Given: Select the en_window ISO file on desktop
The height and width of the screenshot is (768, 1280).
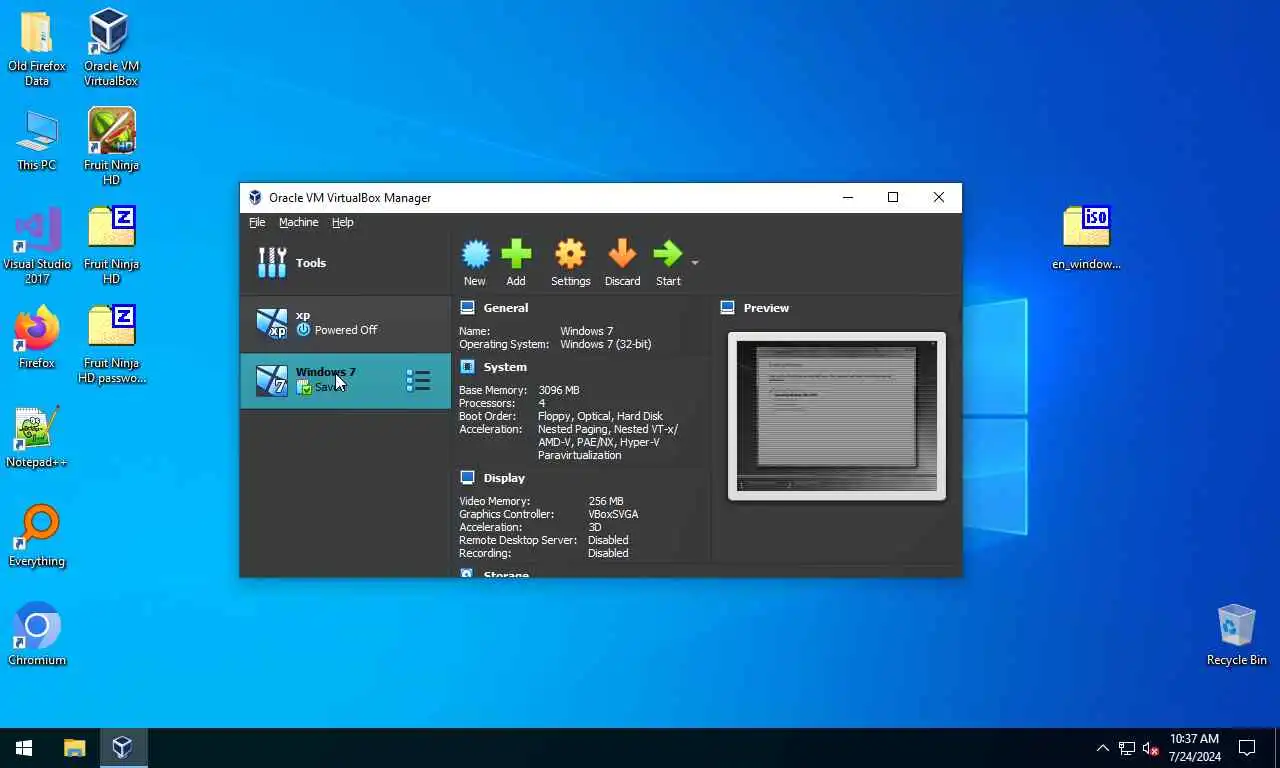Looking at the screenshot, I should pos(1087,238).
